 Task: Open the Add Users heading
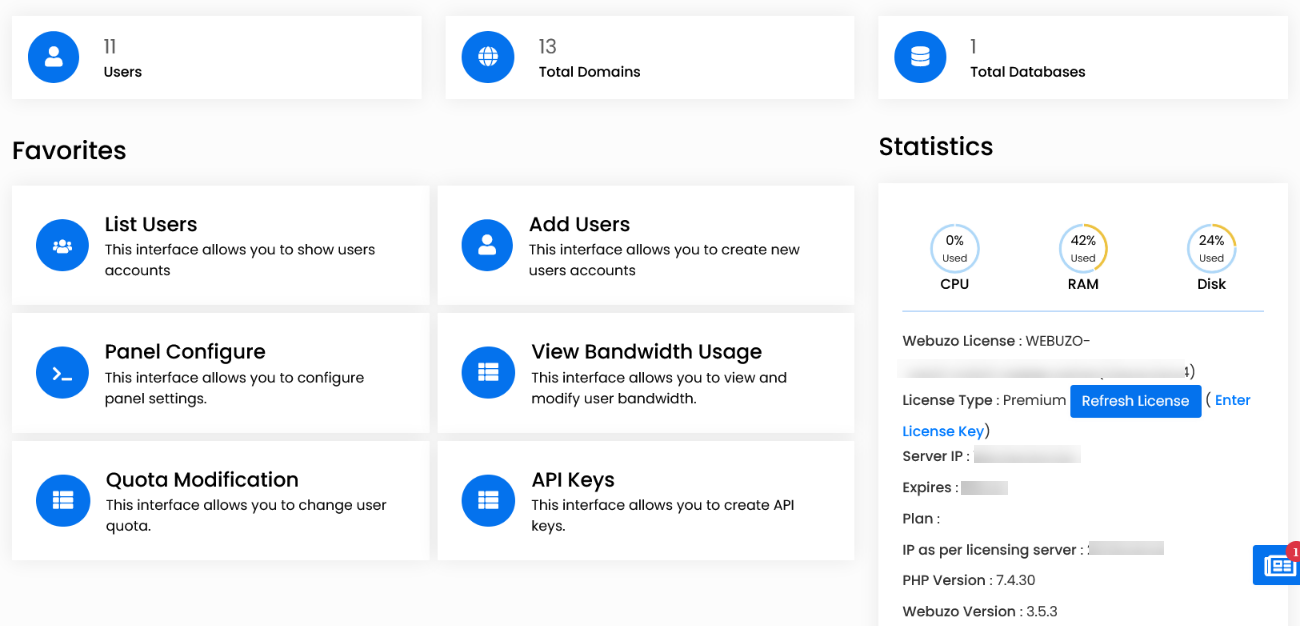pos(579,224)
